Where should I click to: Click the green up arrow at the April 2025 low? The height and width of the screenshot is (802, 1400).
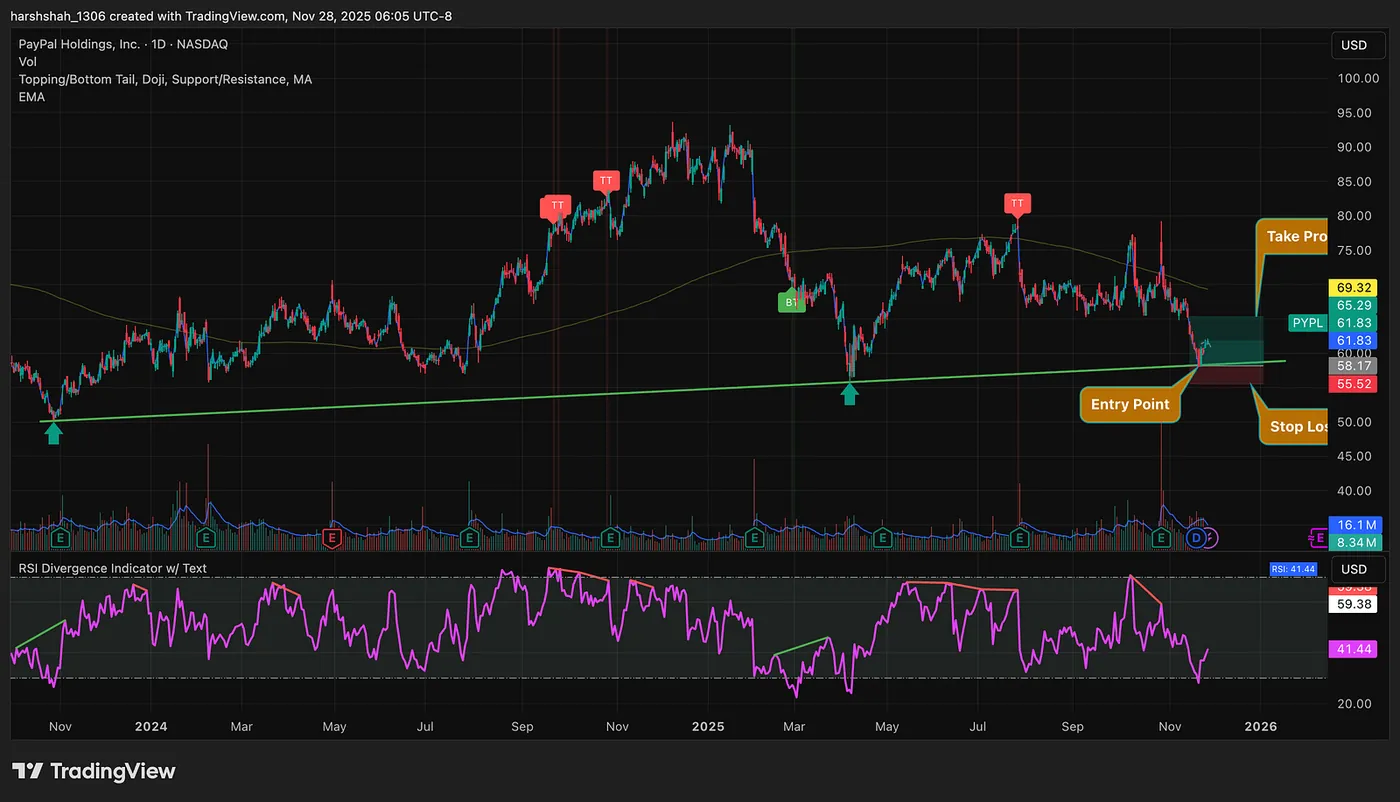pos(849,395)
